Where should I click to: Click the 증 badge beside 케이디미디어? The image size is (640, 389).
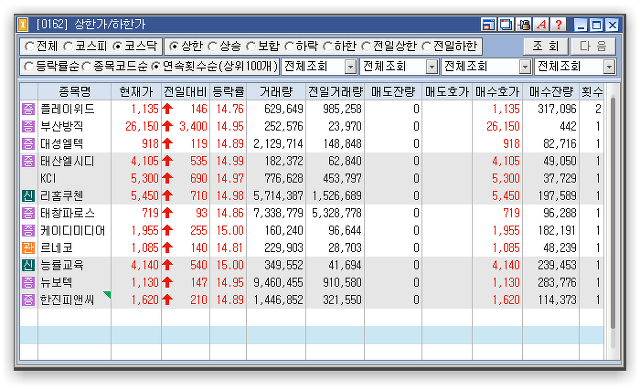28,230
